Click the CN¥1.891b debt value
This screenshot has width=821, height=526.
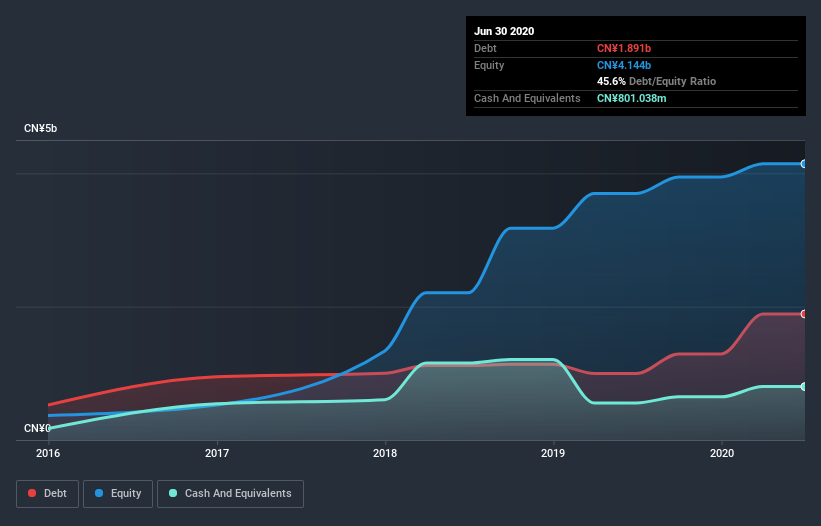click(x=624, y=49)
